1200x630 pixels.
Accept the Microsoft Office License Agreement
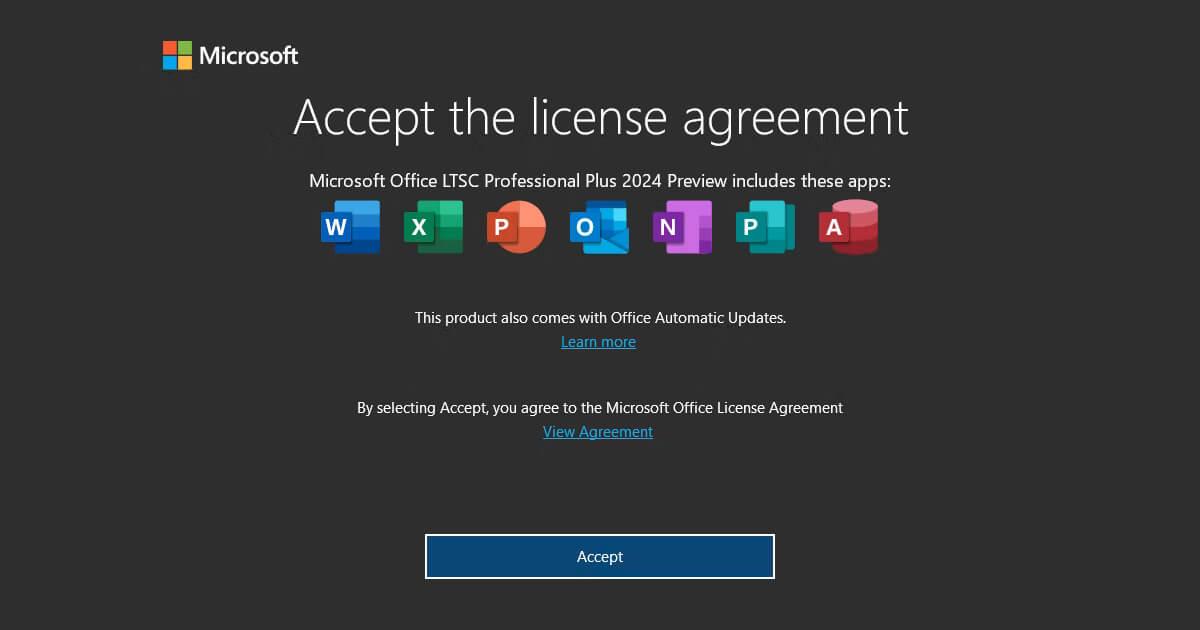tap(600, 556)
